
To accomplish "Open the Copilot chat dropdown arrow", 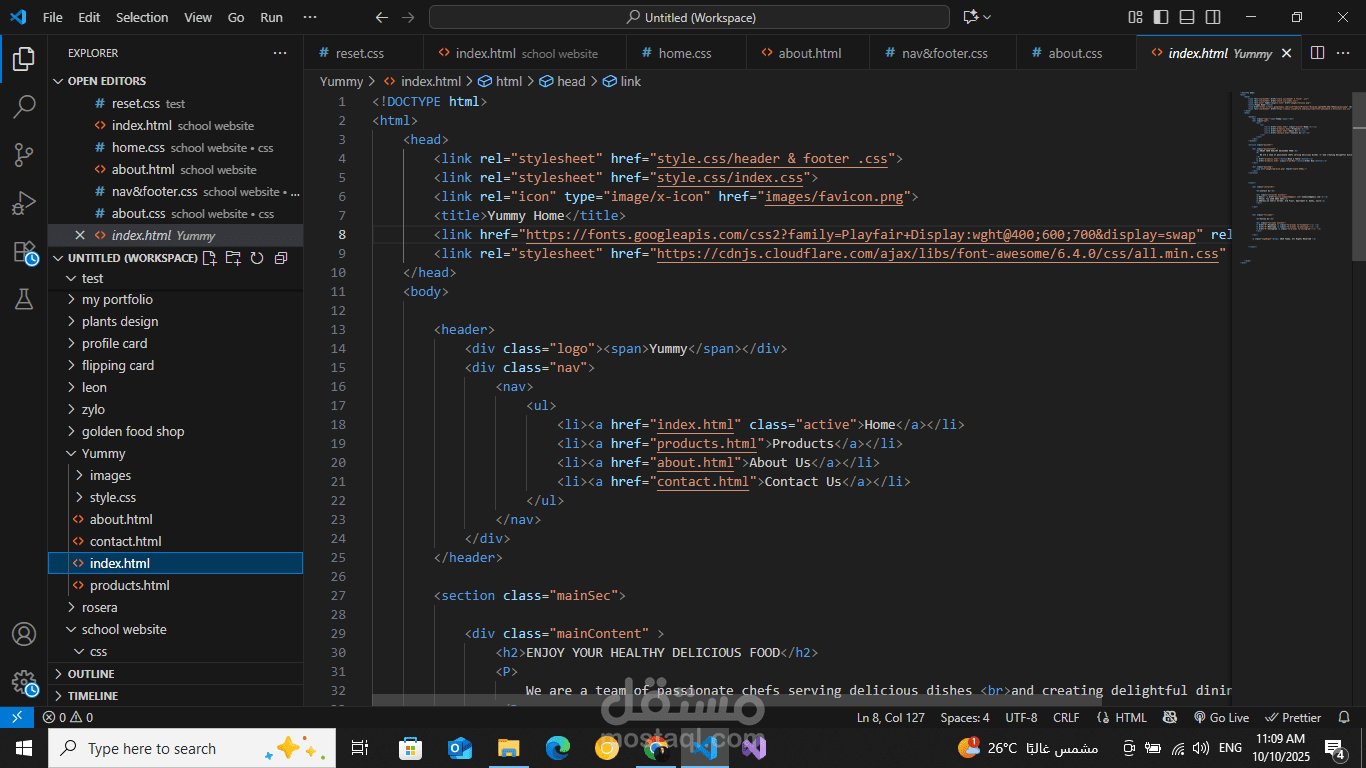I will pyautogui.click(x=988, y=17).
